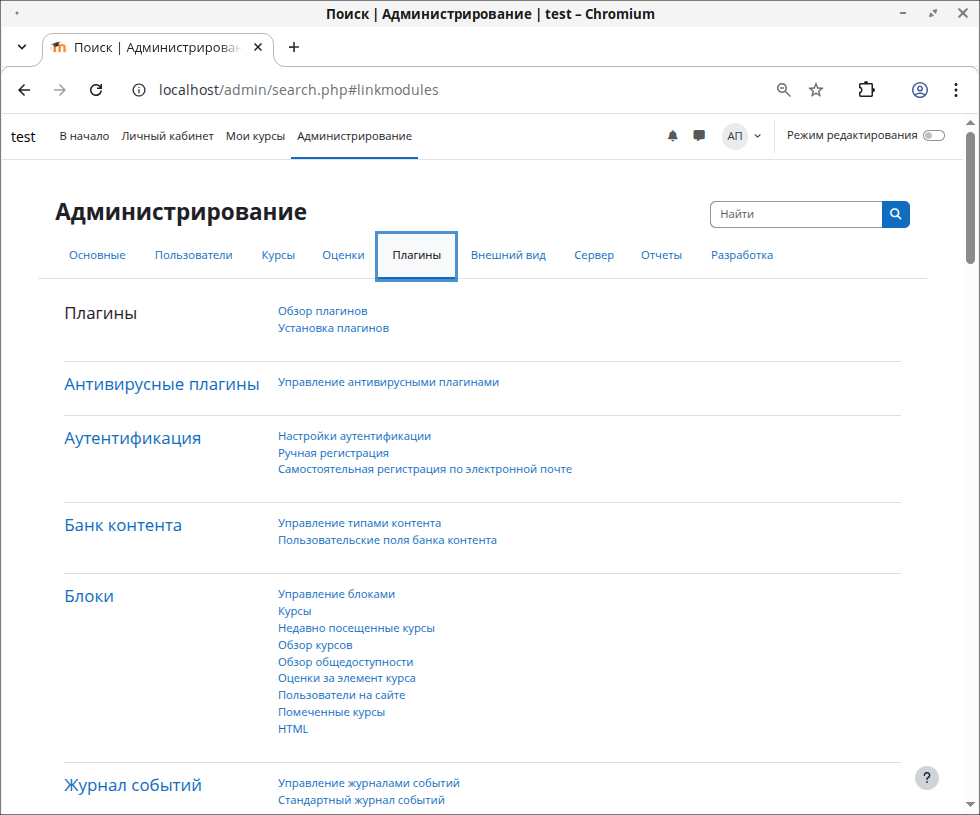The height and width of the screenshot is (815, 980).
Task: Open the messaging drawer speech-bubble icon
Action: tap(699, 136)
